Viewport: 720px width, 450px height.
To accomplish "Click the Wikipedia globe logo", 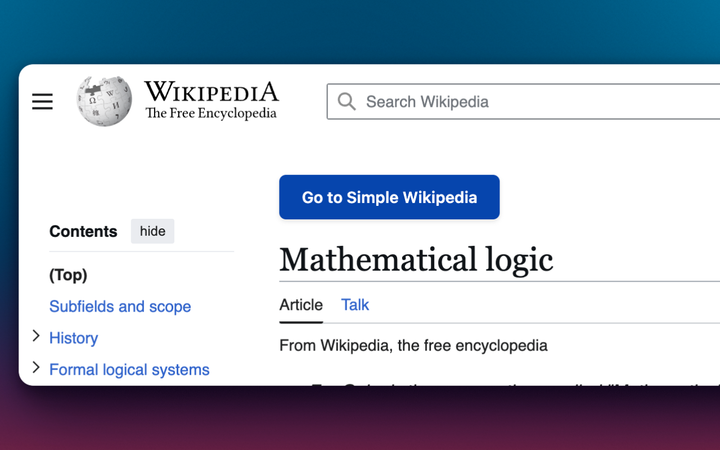I will point(104,101).
